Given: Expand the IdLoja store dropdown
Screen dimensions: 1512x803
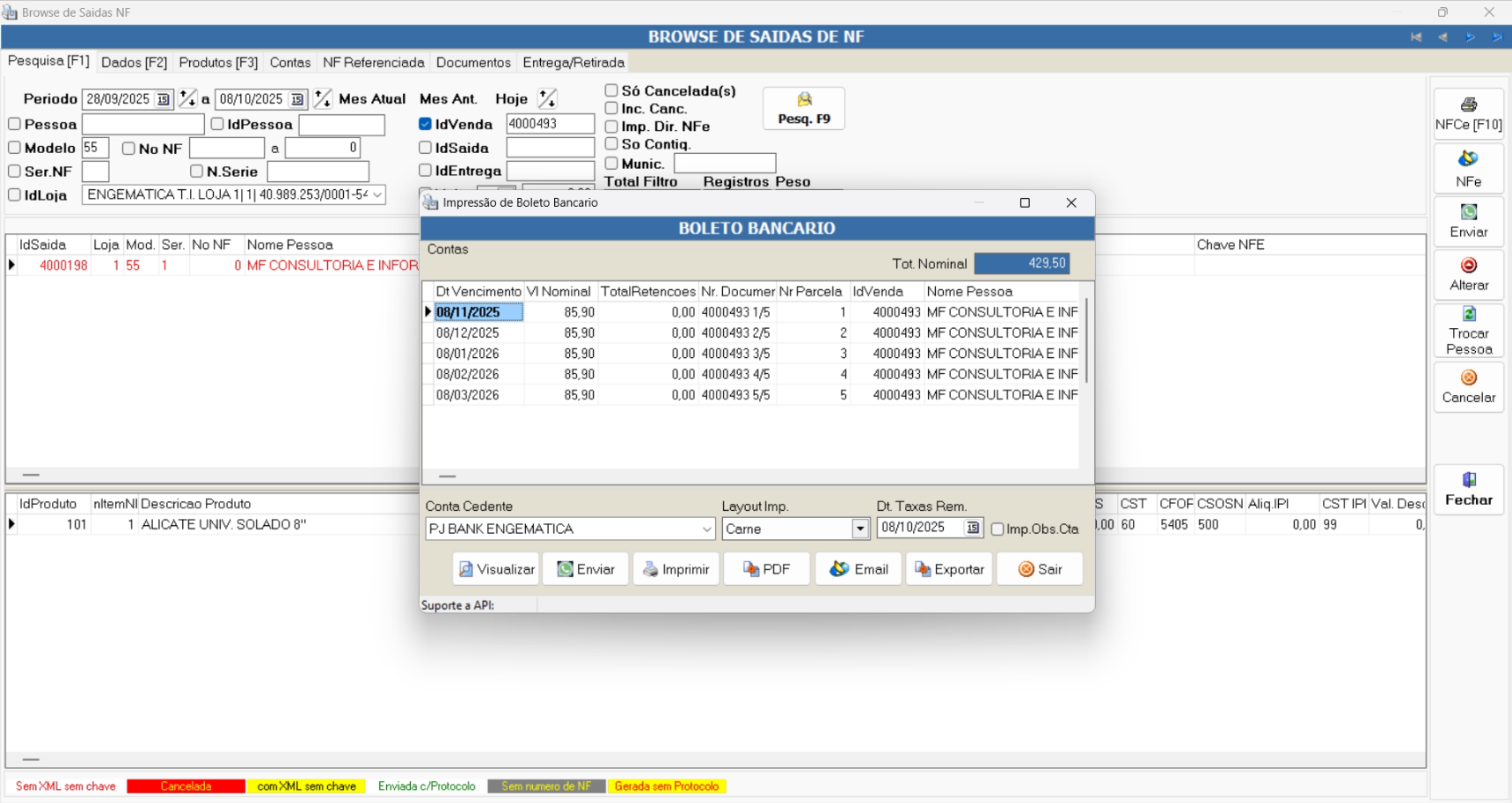Looking at the screenshot, I should (377, 195).
